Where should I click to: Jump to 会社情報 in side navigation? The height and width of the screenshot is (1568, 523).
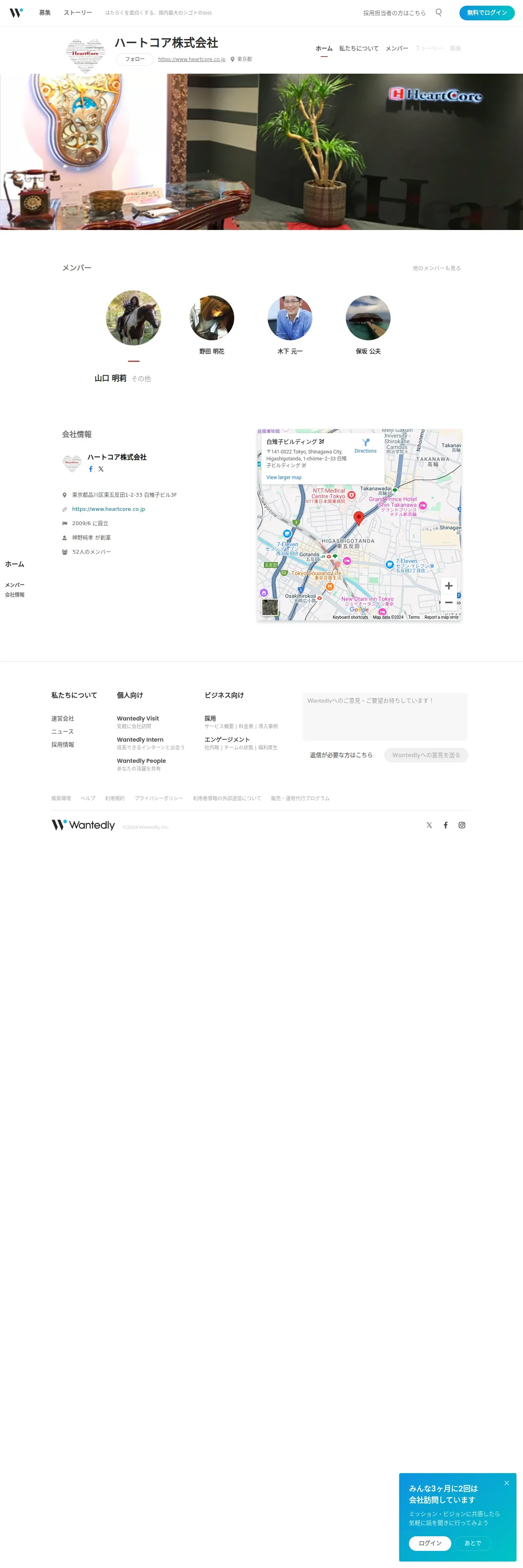[15, 595]
